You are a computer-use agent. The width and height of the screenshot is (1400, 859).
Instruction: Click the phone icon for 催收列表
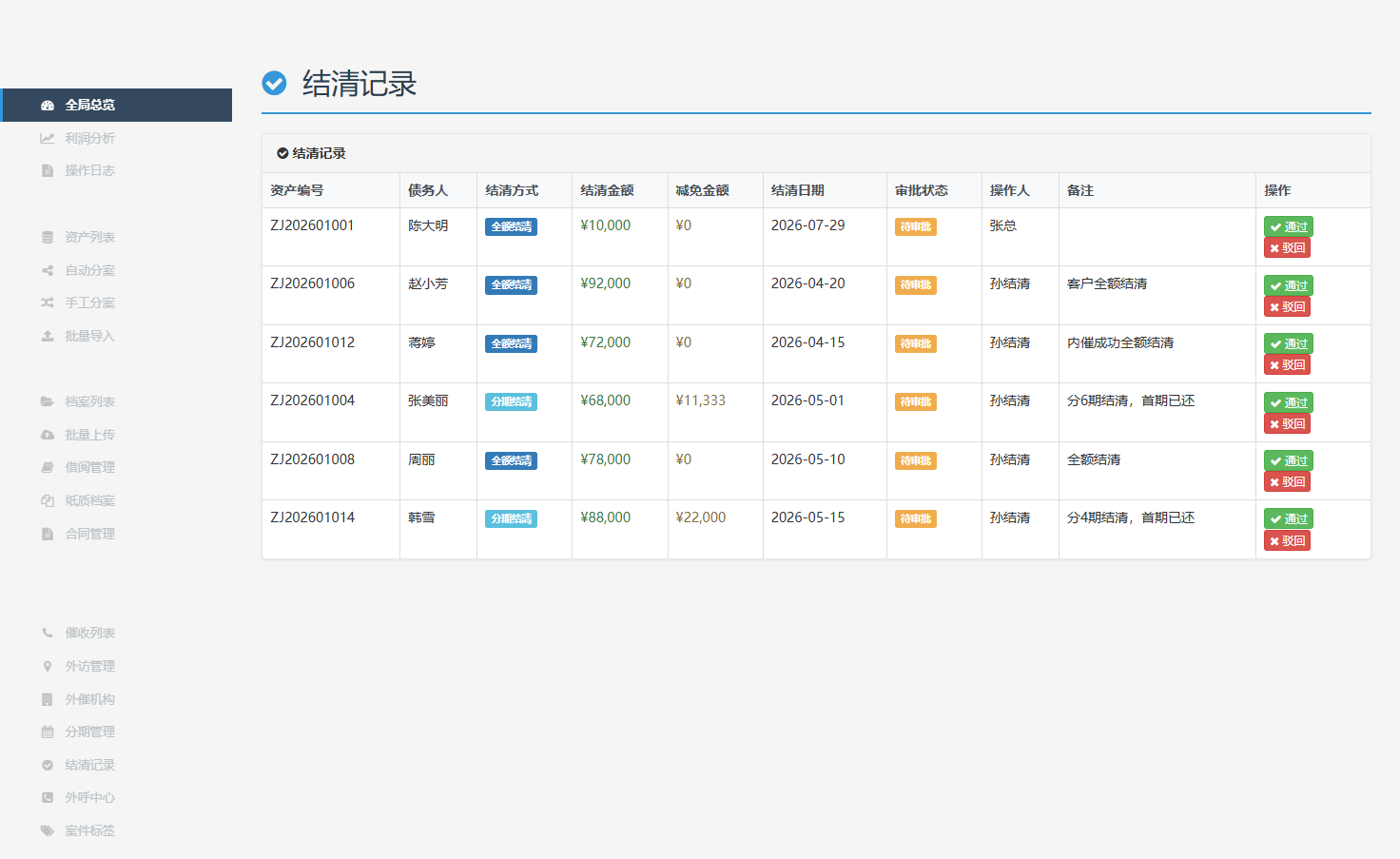48,633
